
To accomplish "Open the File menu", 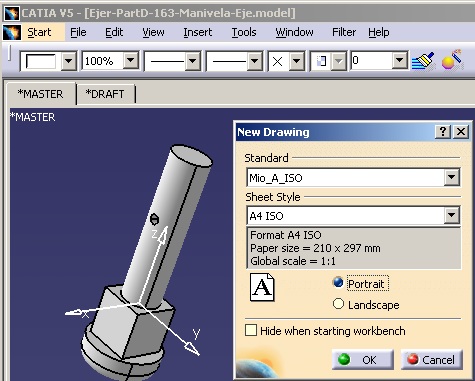I will (78, 32).
